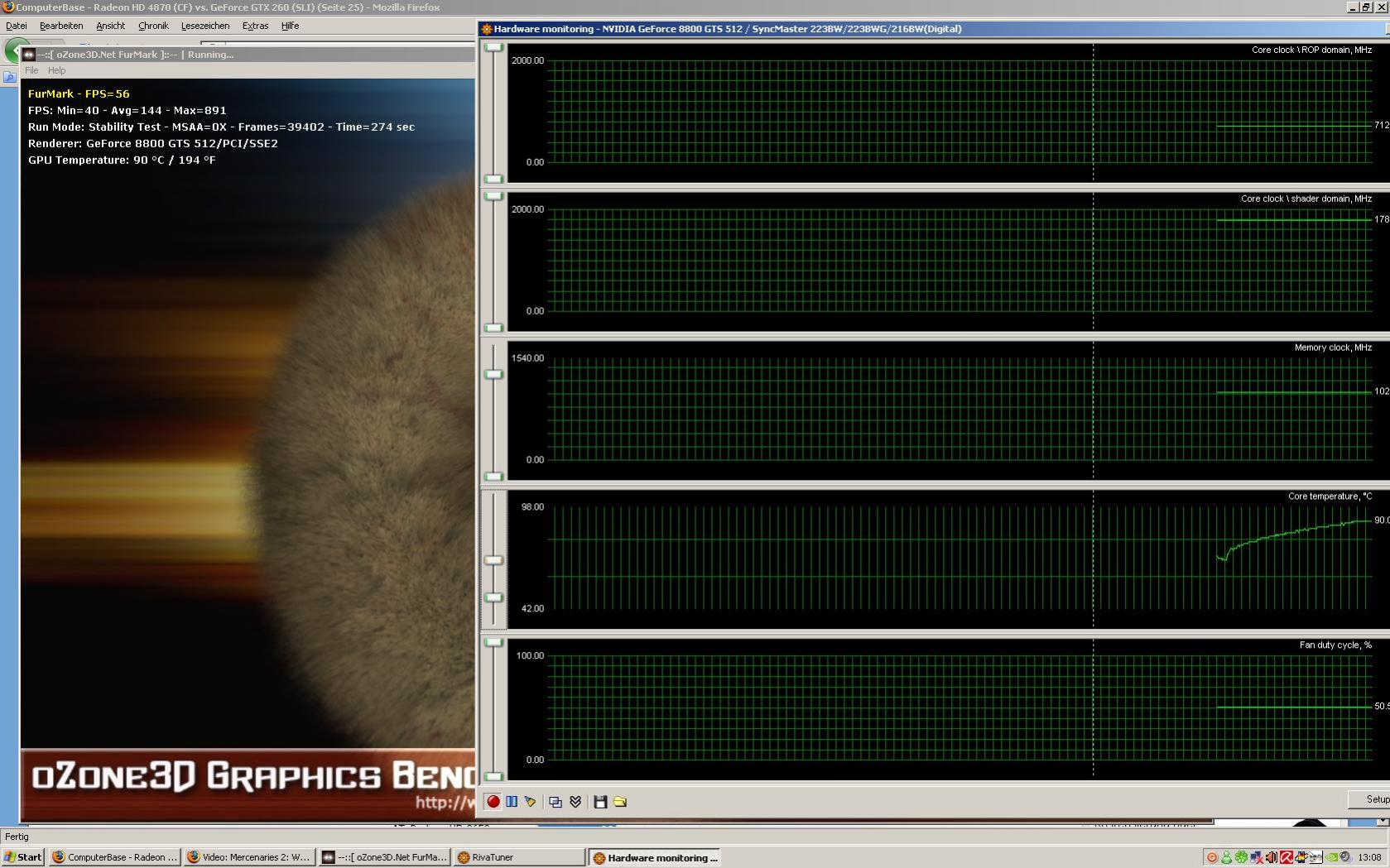Open the Extras menu in Firefox

click(255, 26)
